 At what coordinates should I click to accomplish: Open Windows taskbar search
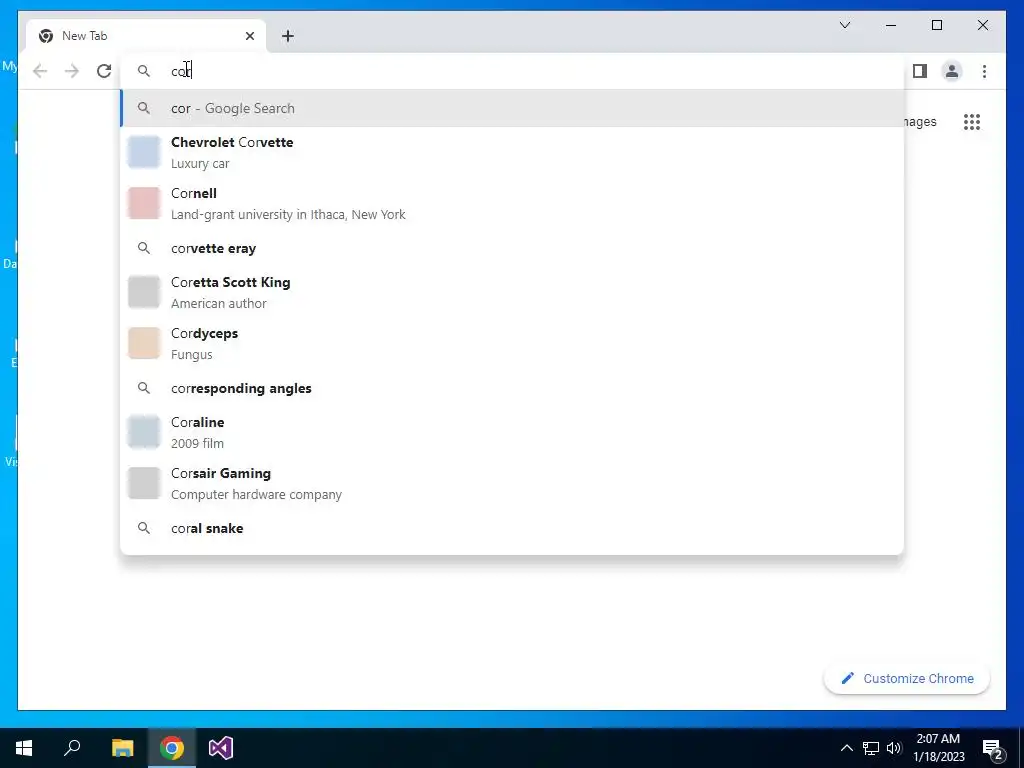(72, 748)
